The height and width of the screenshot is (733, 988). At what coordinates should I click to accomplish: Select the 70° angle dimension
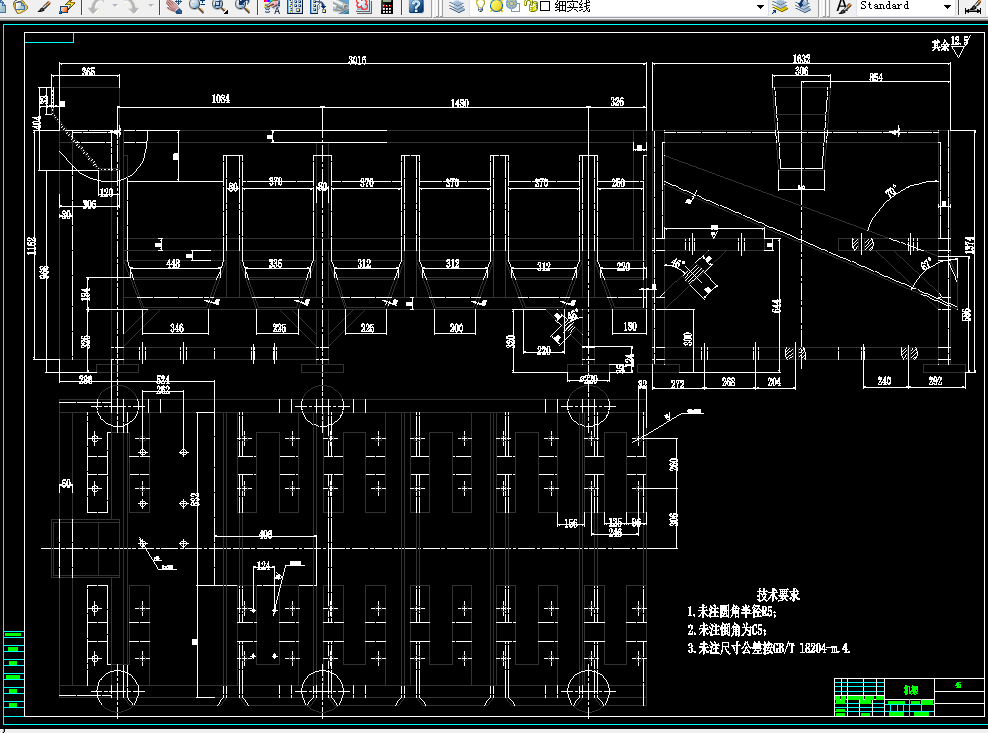[892, 192]
